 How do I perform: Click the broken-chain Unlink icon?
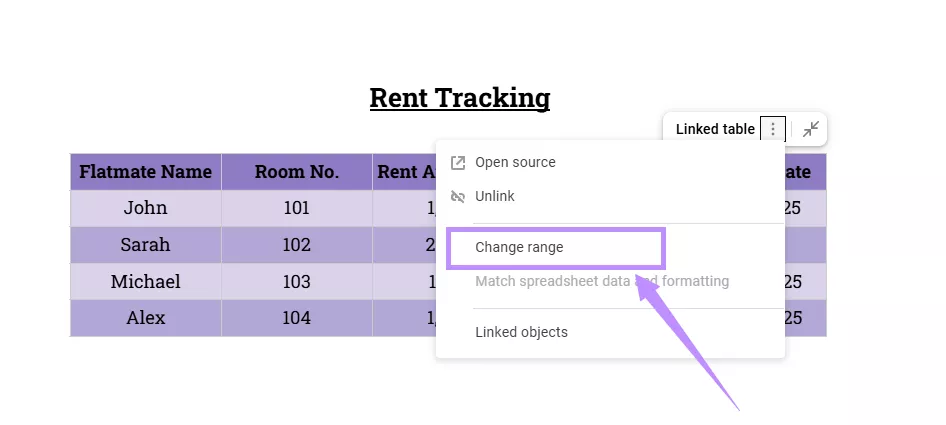point(458,197)
